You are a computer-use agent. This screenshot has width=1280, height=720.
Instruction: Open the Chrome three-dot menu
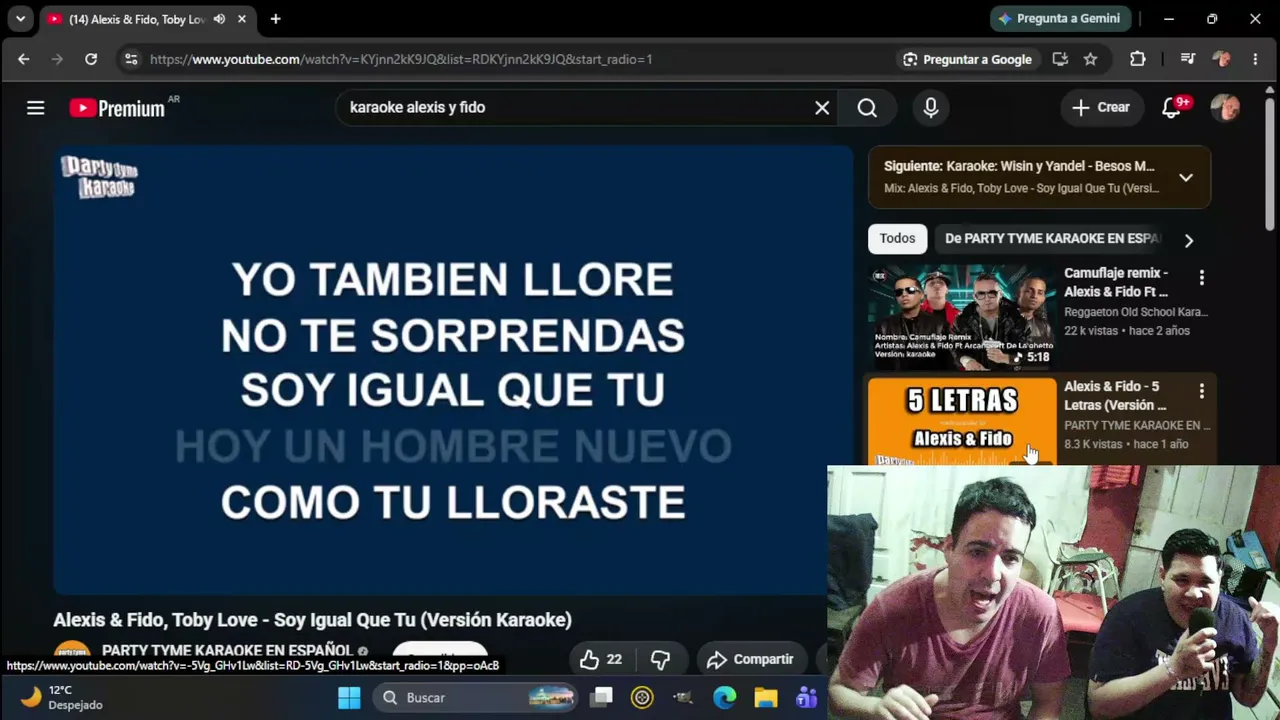pyautogui.click(x=1255, y=59)
